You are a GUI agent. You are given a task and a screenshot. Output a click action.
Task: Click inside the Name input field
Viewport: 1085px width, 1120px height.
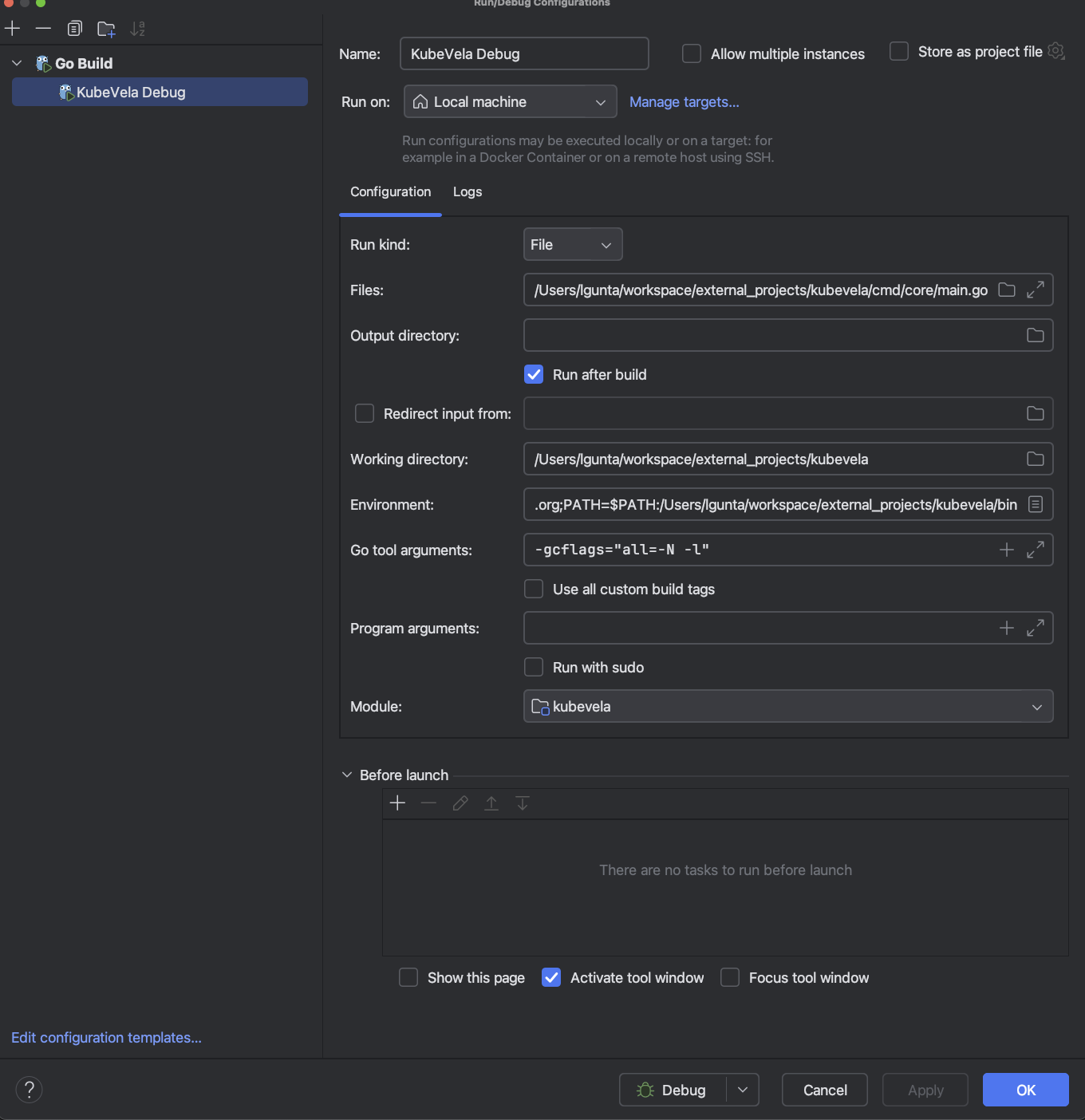tap(523, 53)
